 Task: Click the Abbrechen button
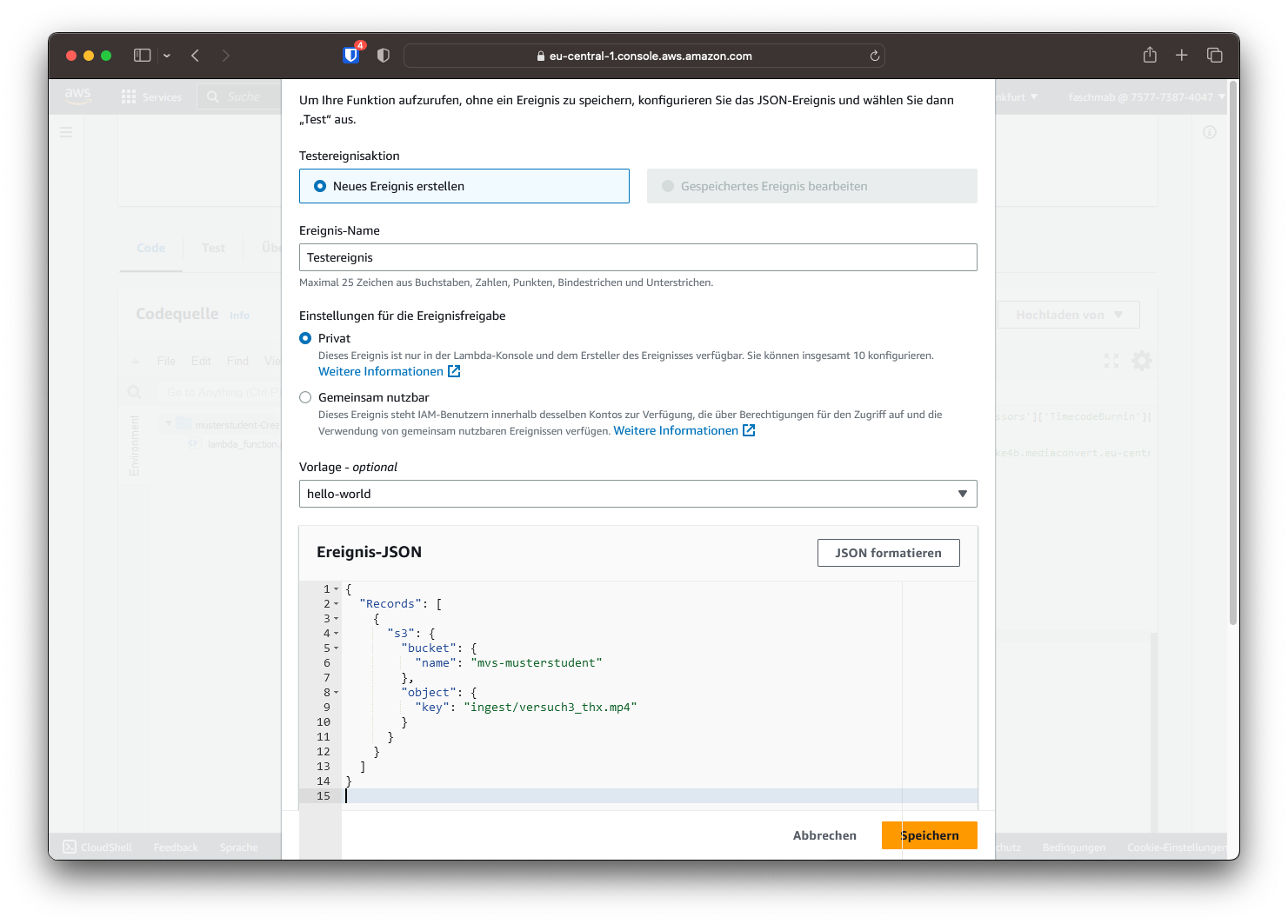(824, 835)
